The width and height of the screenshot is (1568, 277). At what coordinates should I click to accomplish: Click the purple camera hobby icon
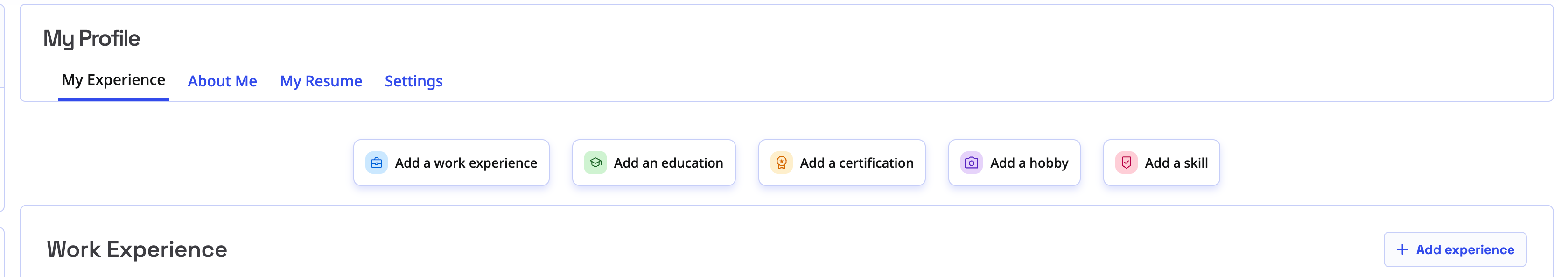tap(971, 163)
